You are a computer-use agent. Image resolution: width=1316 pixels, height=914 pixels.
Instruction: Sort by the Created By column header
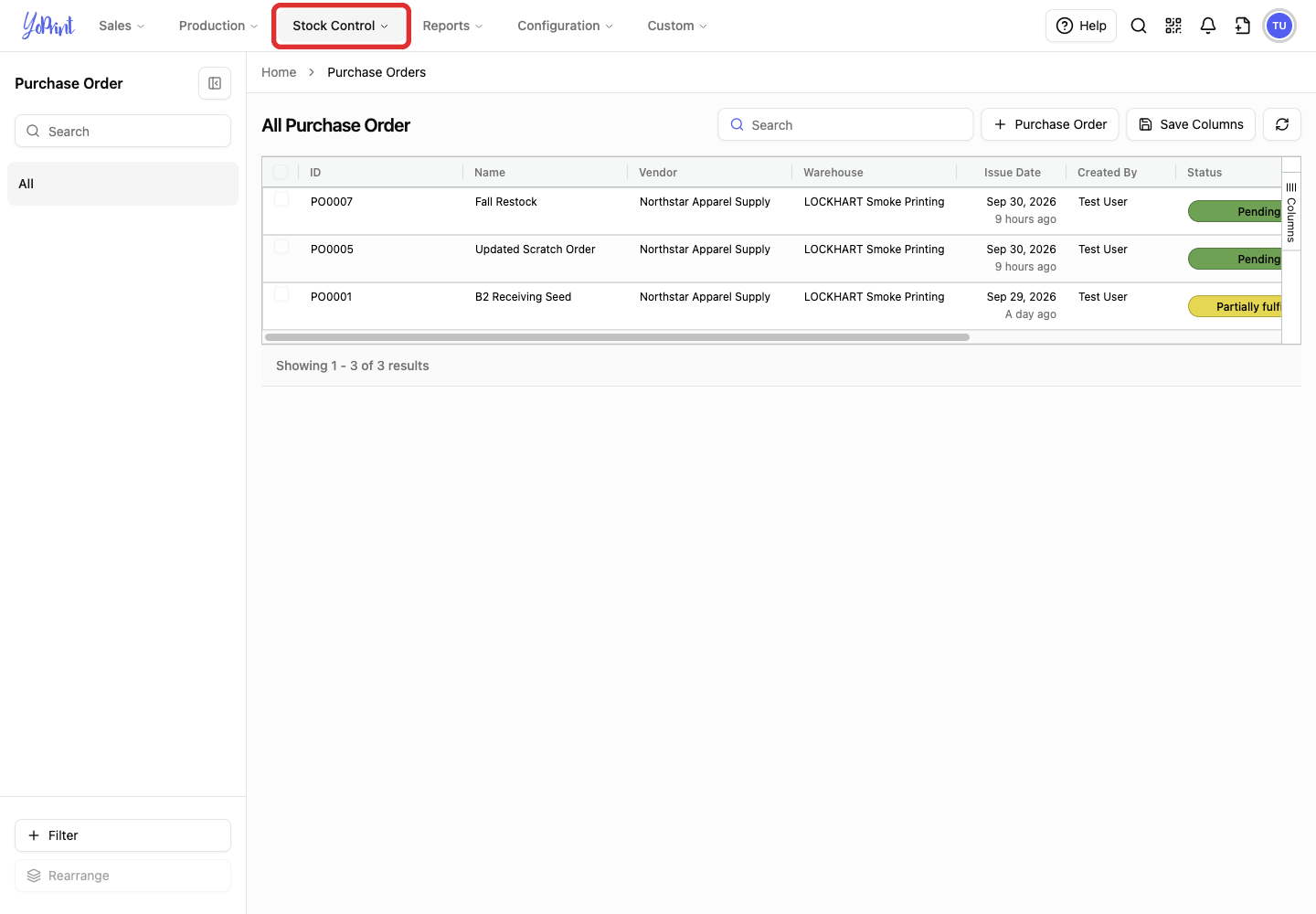pos(1107,172)
